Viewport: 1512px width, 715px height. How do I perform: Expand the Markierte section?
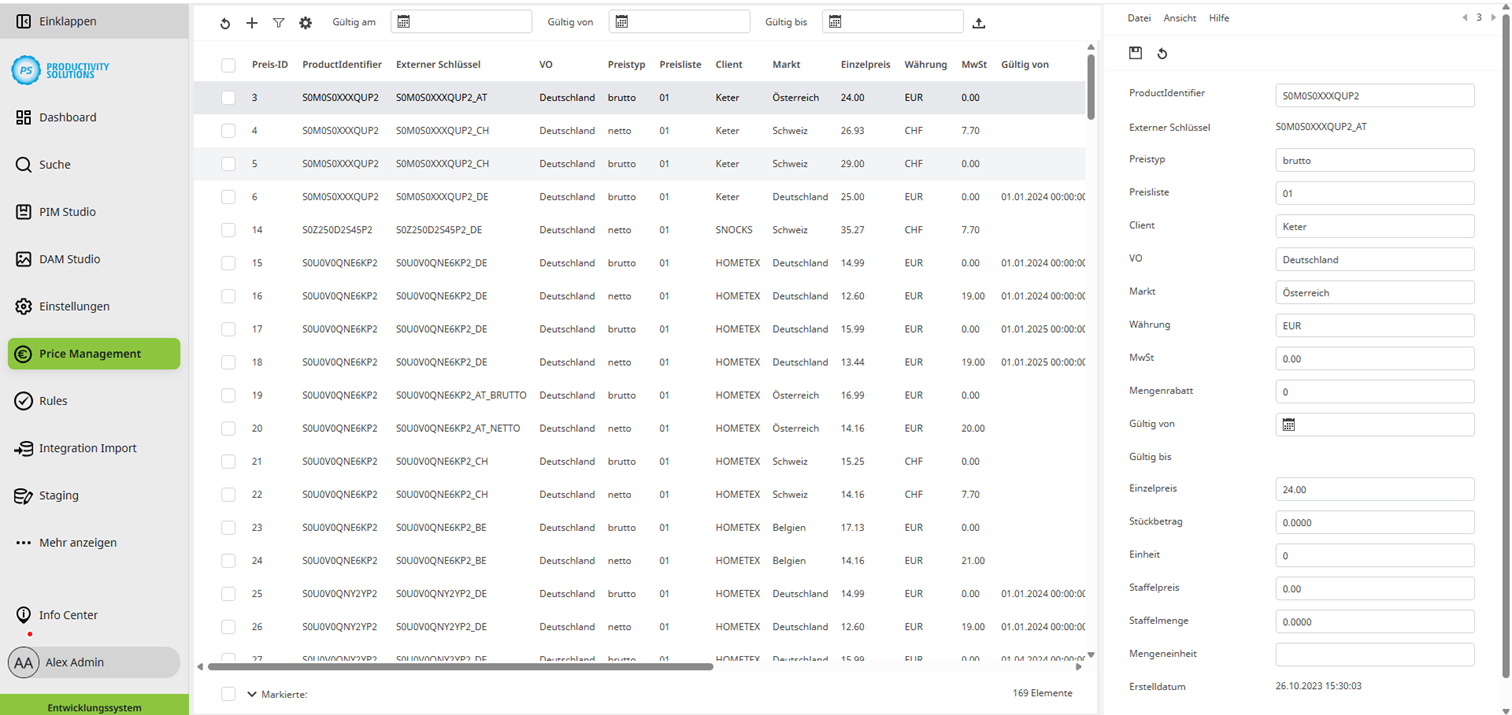click(x=250, y=693)
